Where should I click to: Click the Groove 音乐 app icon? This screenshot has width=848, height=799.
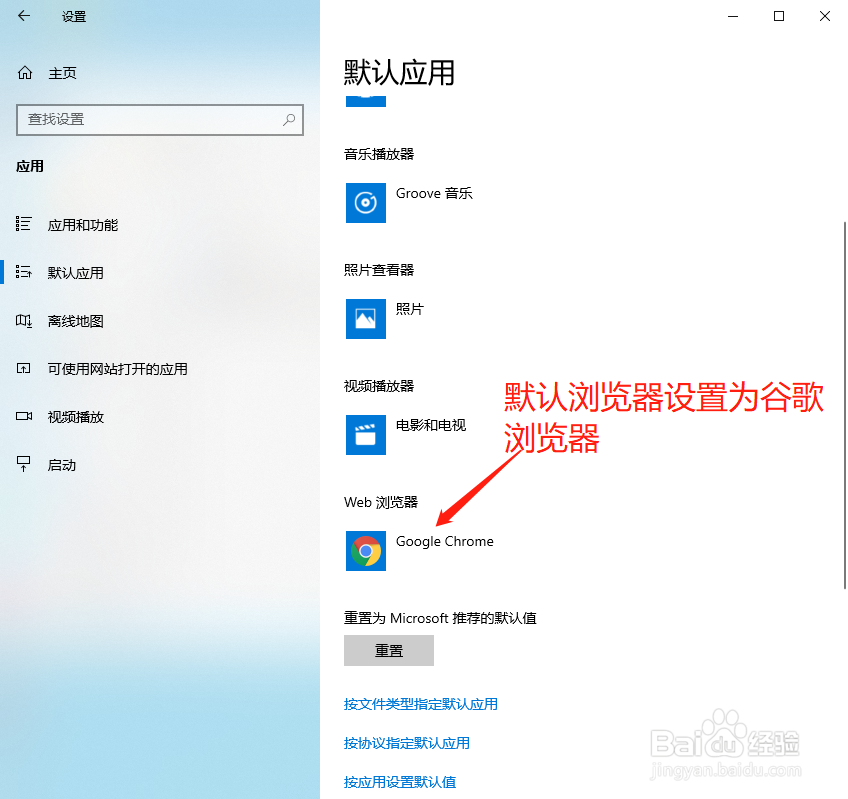click(365, 203)
